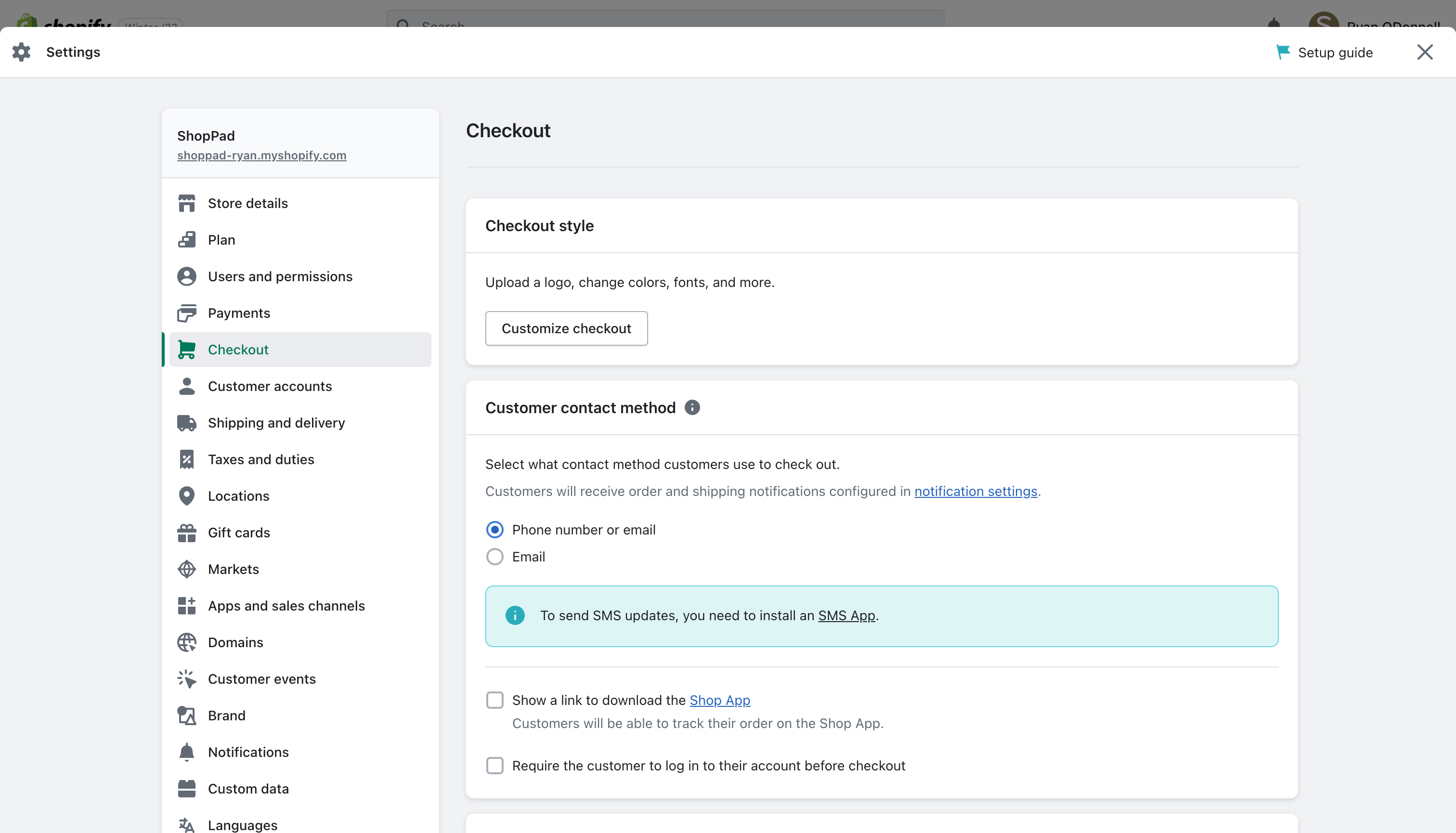
Task: Click the Setup guide flag icon
Action: (1283, 52)
